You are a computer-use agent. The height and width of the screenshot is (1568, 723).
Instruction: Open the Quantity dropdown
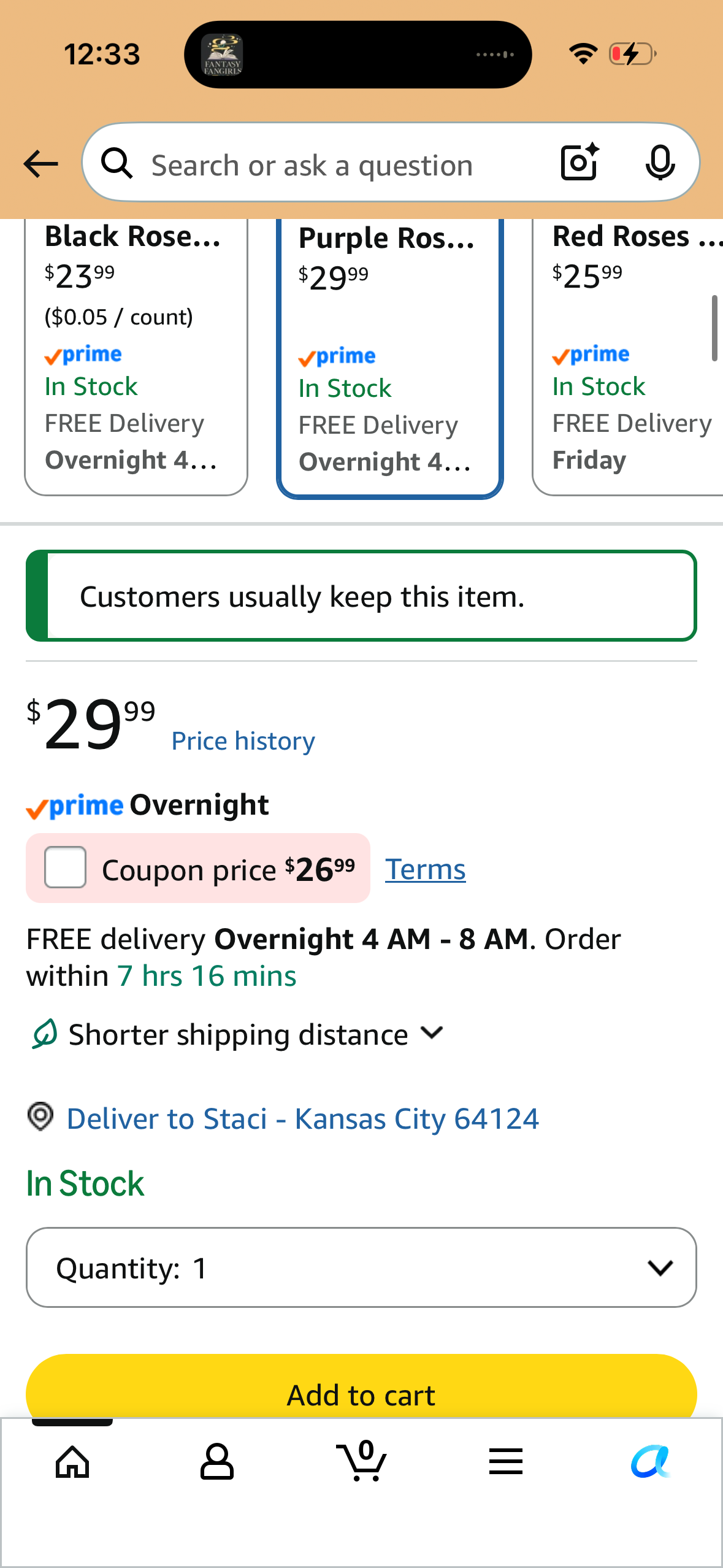click(x=361, y=1267)
